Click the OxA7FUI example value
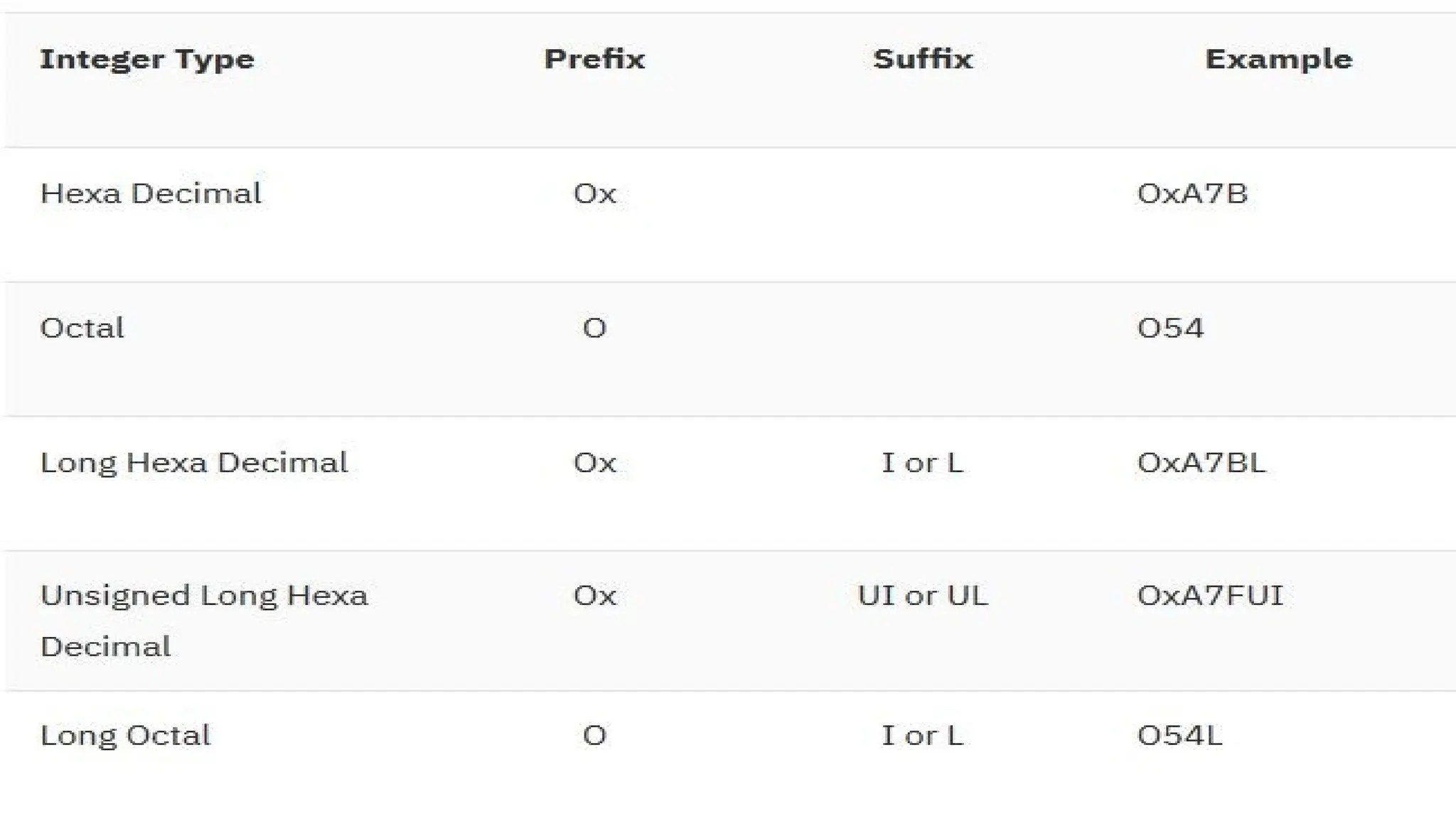 (x=1210, y=596)
